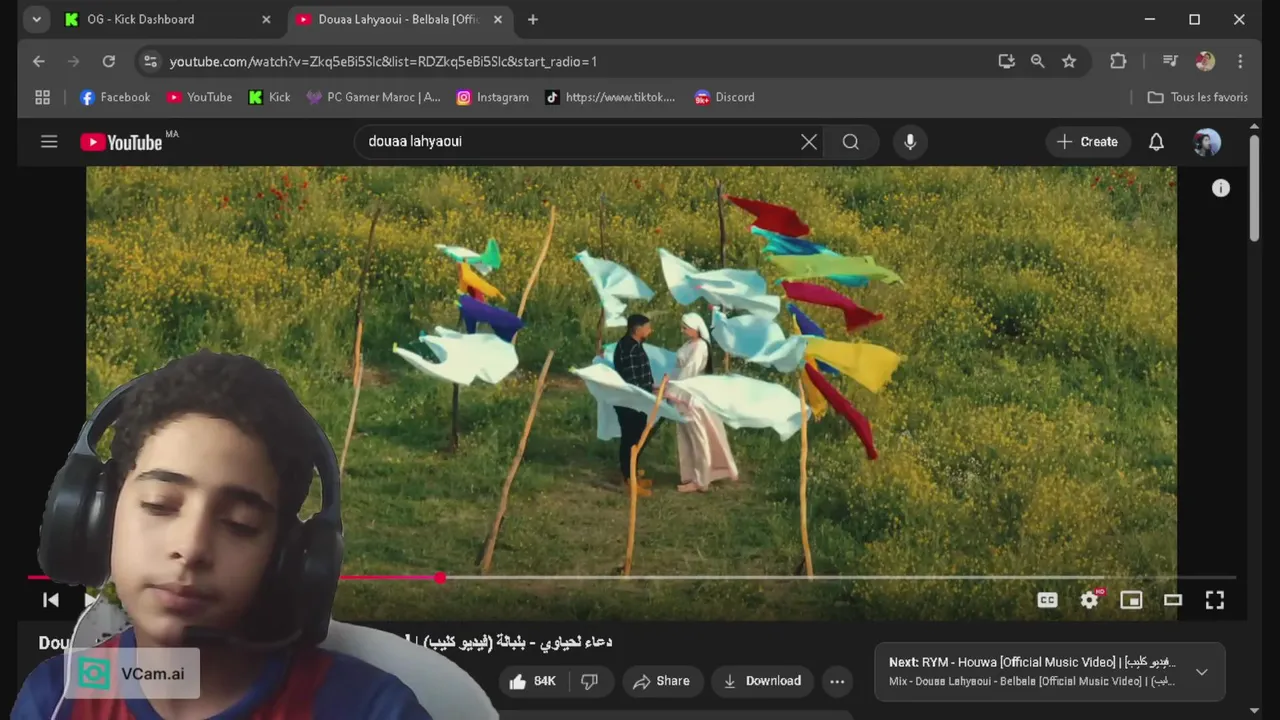Open a new browser tab
Screen dimensions: 1280x720
533,19
